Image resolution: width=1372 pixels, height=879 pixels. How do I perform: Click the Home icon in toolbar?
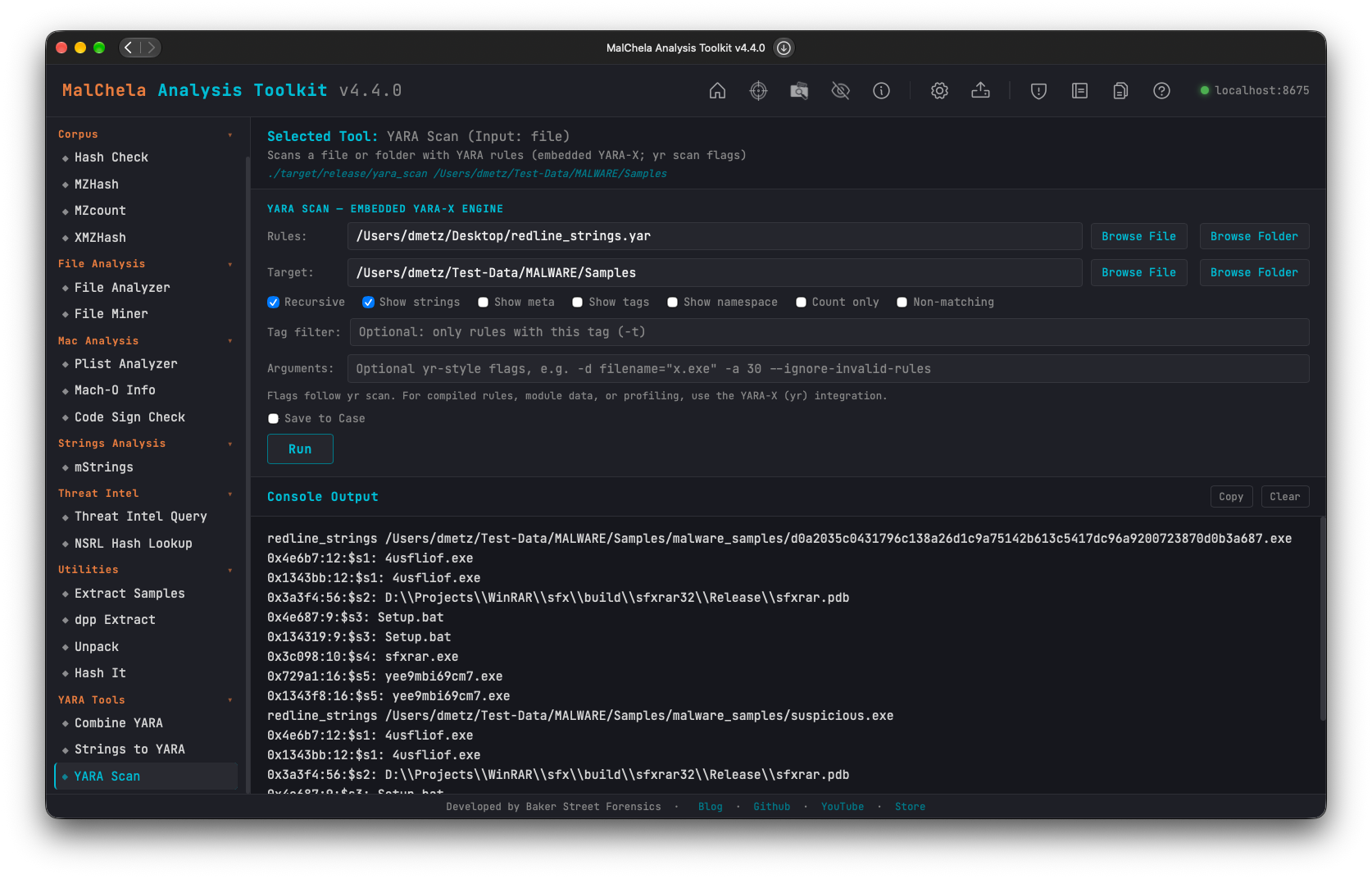coord(717,91)
